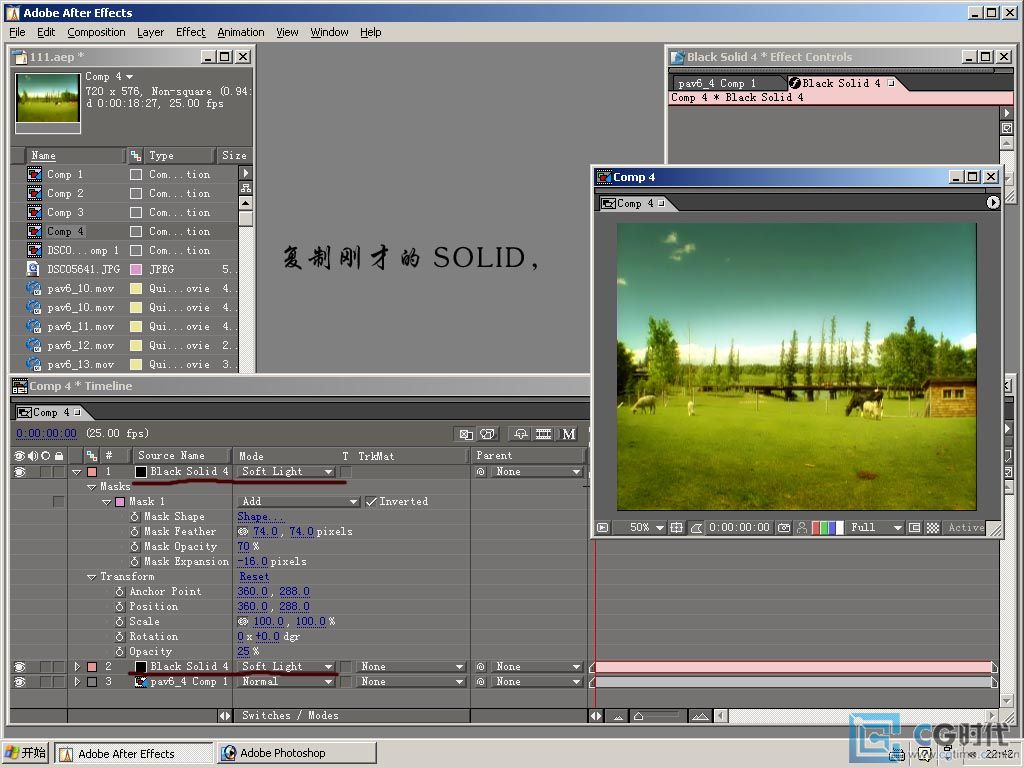
Task: Click the shy layers timeline button
Action: point(520,434)
